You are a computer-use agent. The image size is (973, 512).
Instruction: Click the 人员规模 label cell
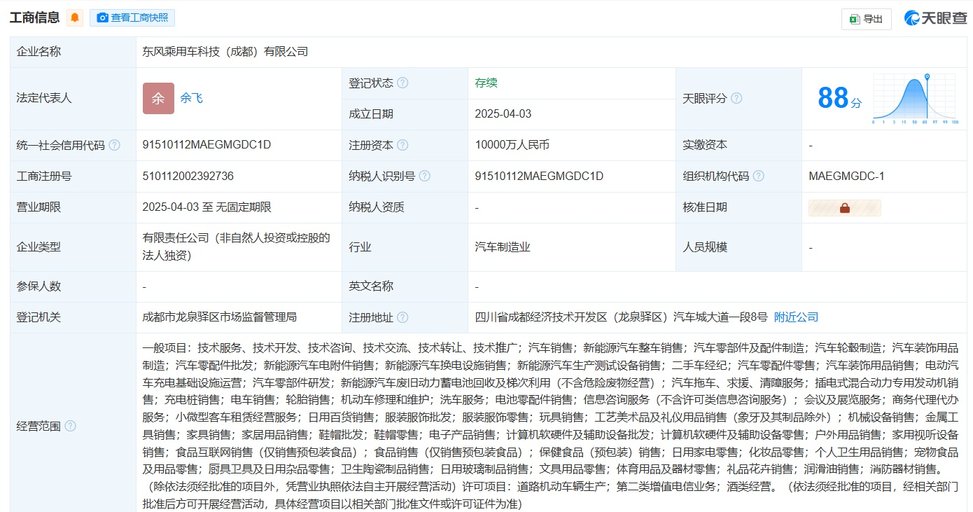tap(738, 247)
